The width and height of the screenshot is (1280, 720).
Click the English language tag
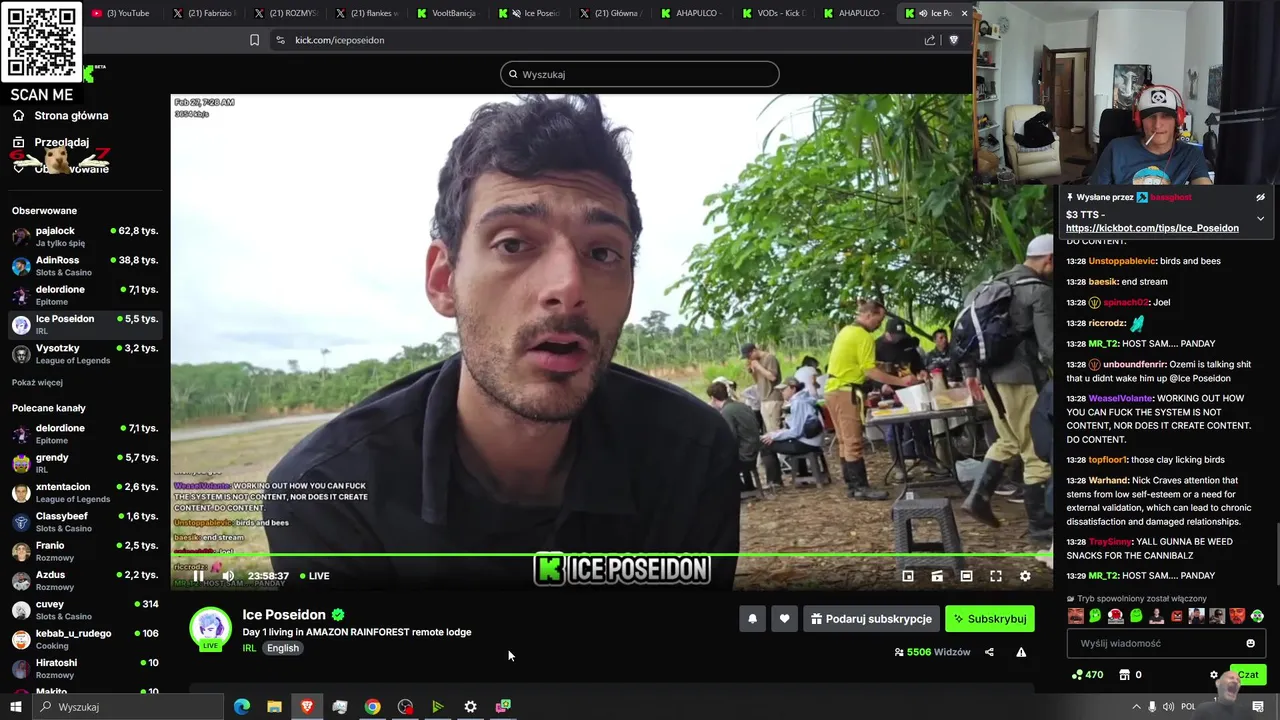click(283, 648)
